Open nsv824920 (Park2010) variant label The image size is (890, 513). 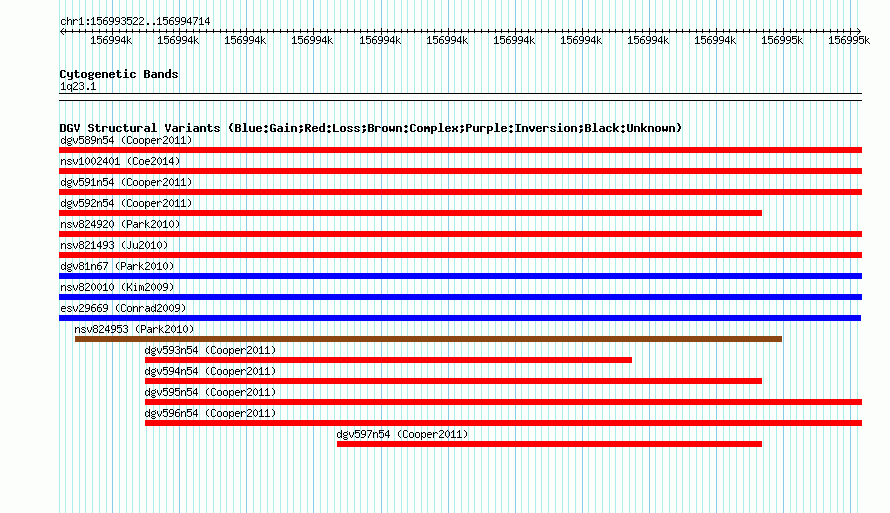120,224
